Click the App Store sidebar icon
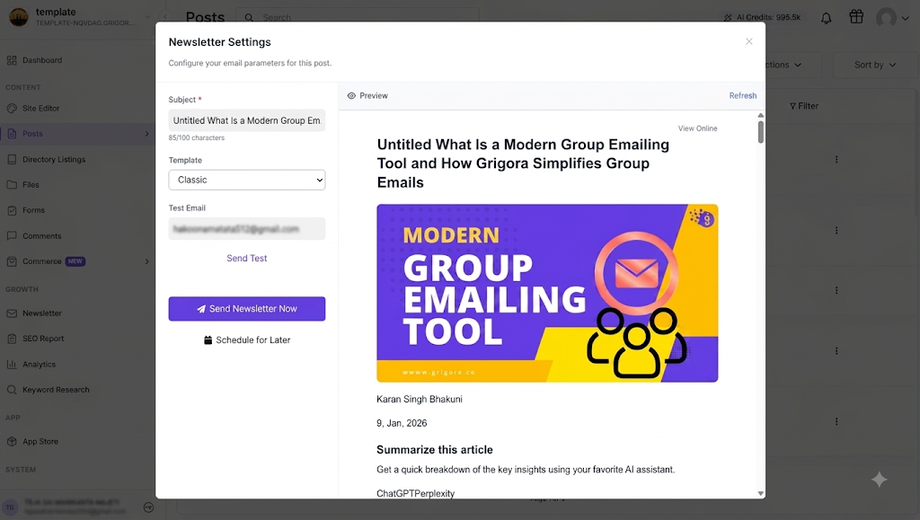This screenshot has height=520, width=920. pos(12,441)
